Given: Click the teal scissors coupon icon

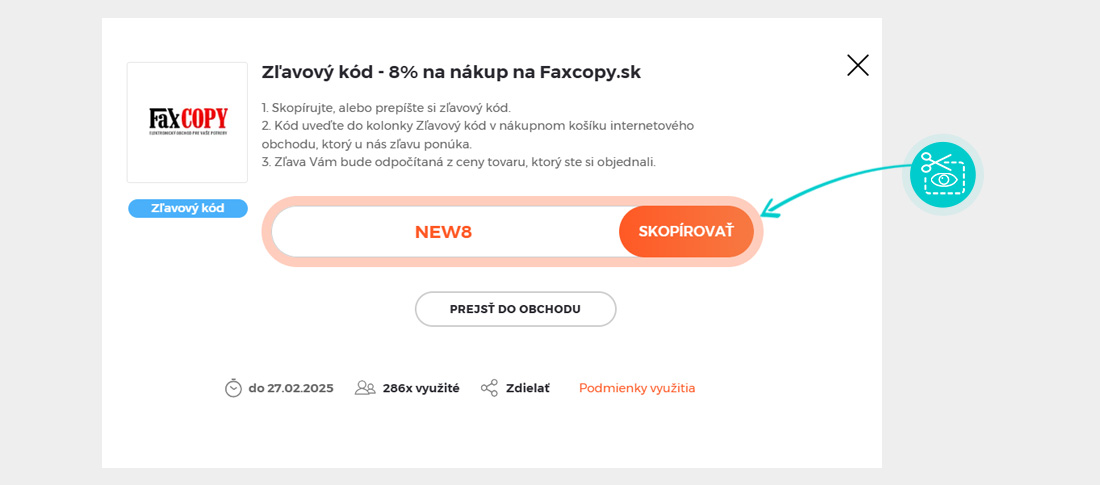Looking at the screenshot, I should click(942, 174).
